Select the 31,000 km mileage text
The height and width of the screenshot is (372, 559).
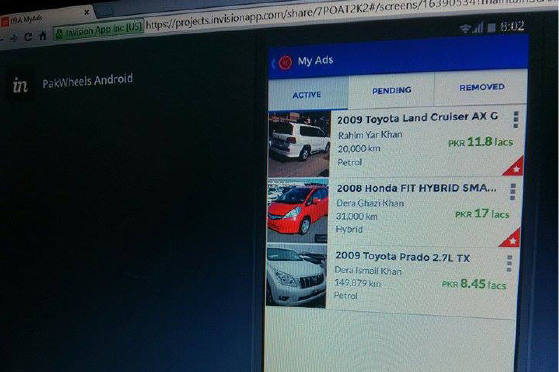(357, 216)
